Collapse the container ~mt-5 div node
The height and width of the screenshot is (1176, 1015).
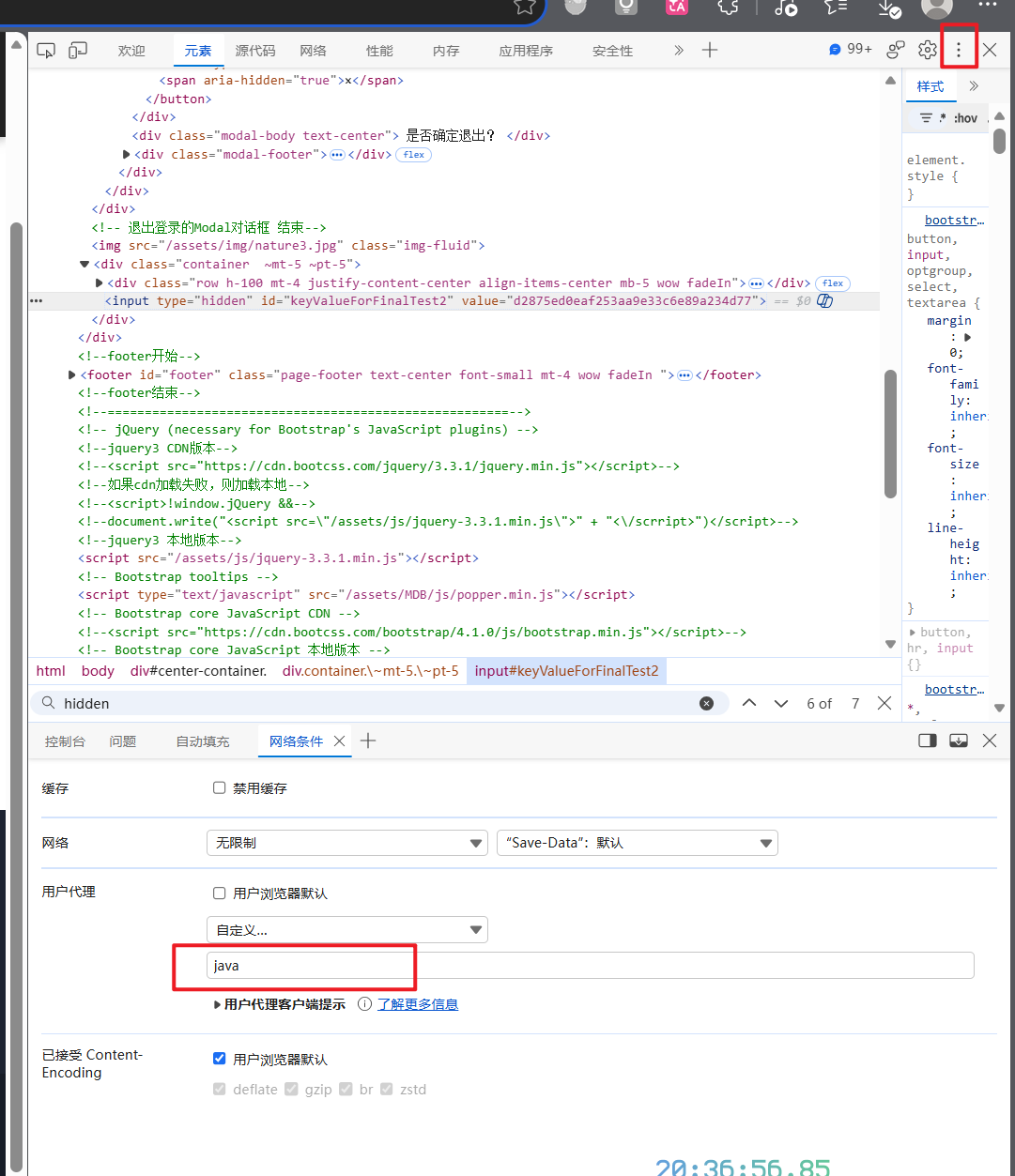point(85,265)
